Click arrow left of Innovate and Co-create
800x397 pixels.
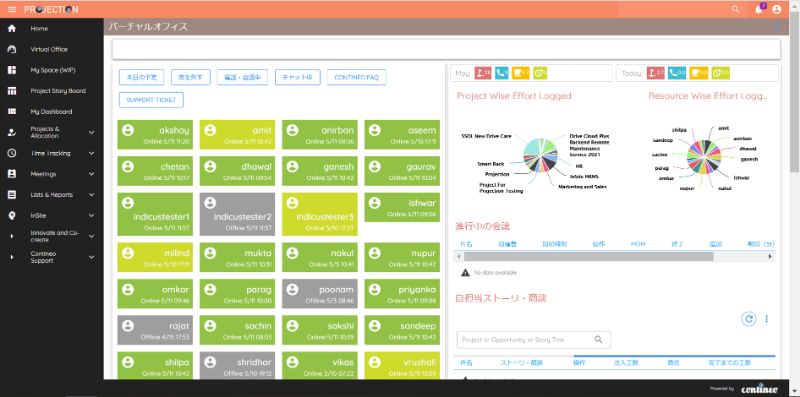click(12, 236)
